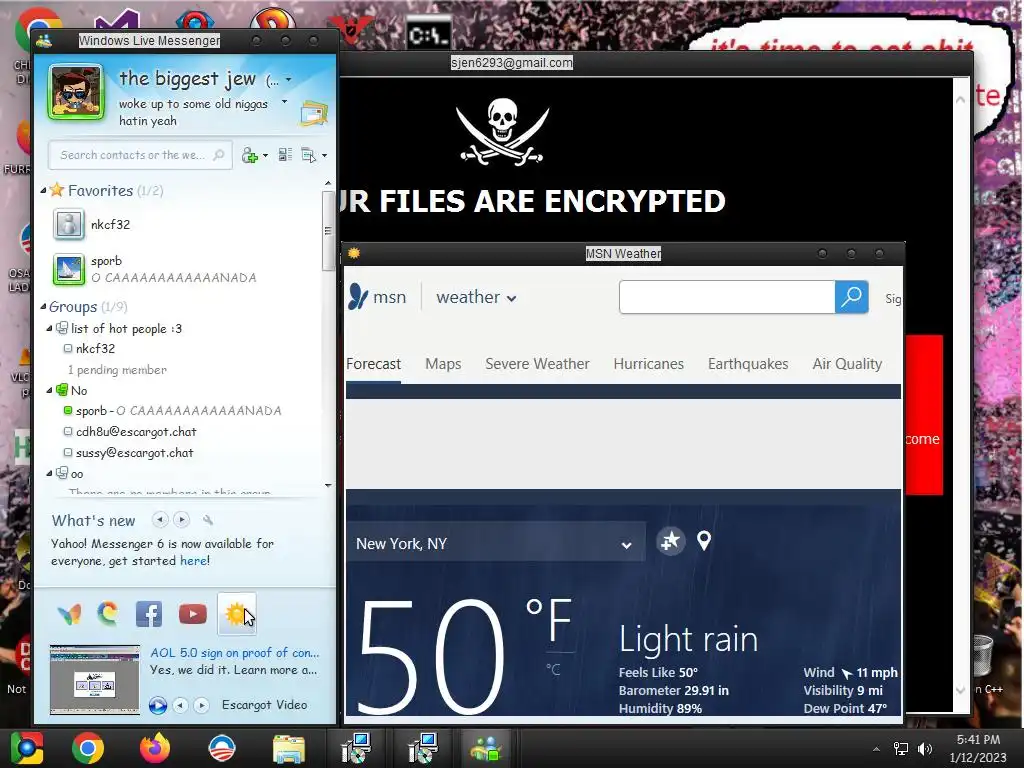
Task: Click the Favorites star icon in contact list
Action: coord(57,190)
